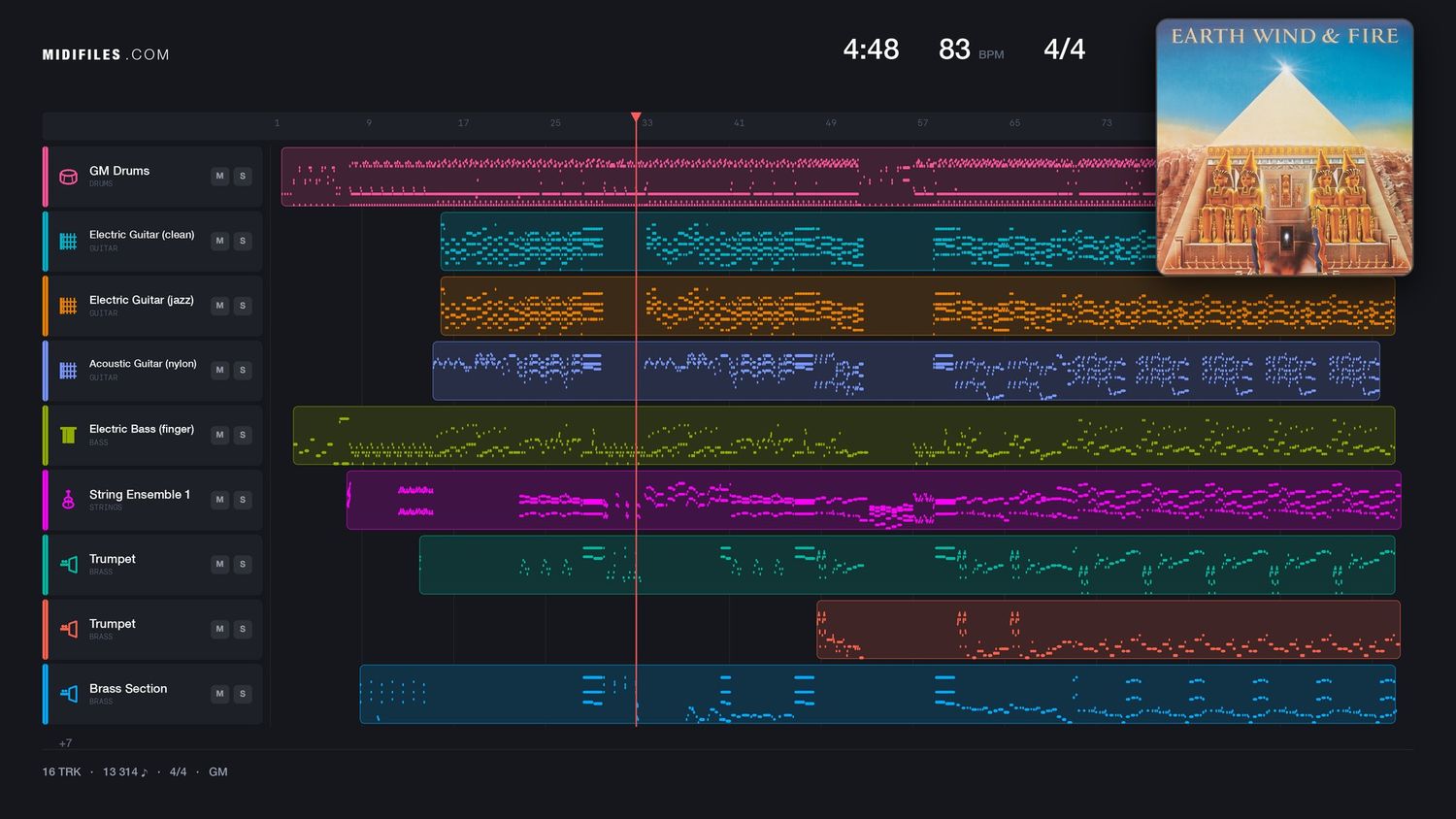Jump to measure 49 on the ruler
The image size is (1456, 819).
831,123
